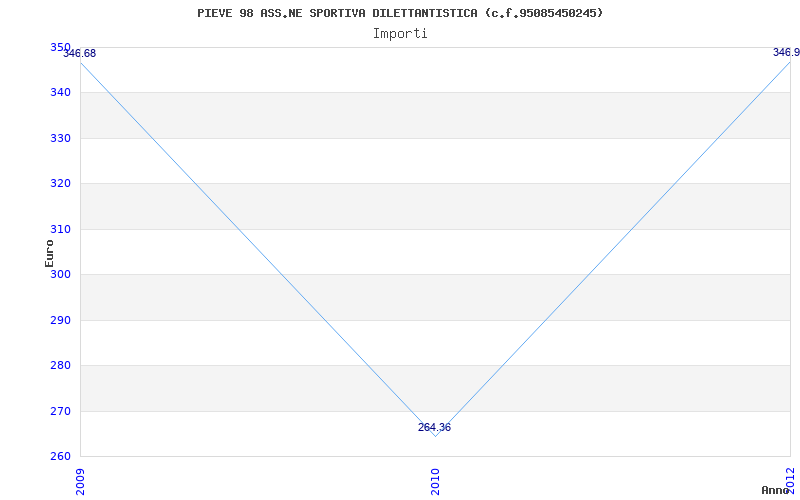Click the 'Euro' y-axis label

coord(49,254)
